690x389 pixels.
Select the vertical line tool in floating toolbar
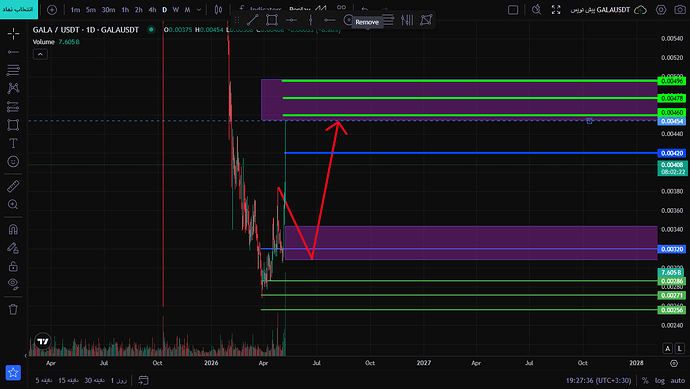point(310,20)
